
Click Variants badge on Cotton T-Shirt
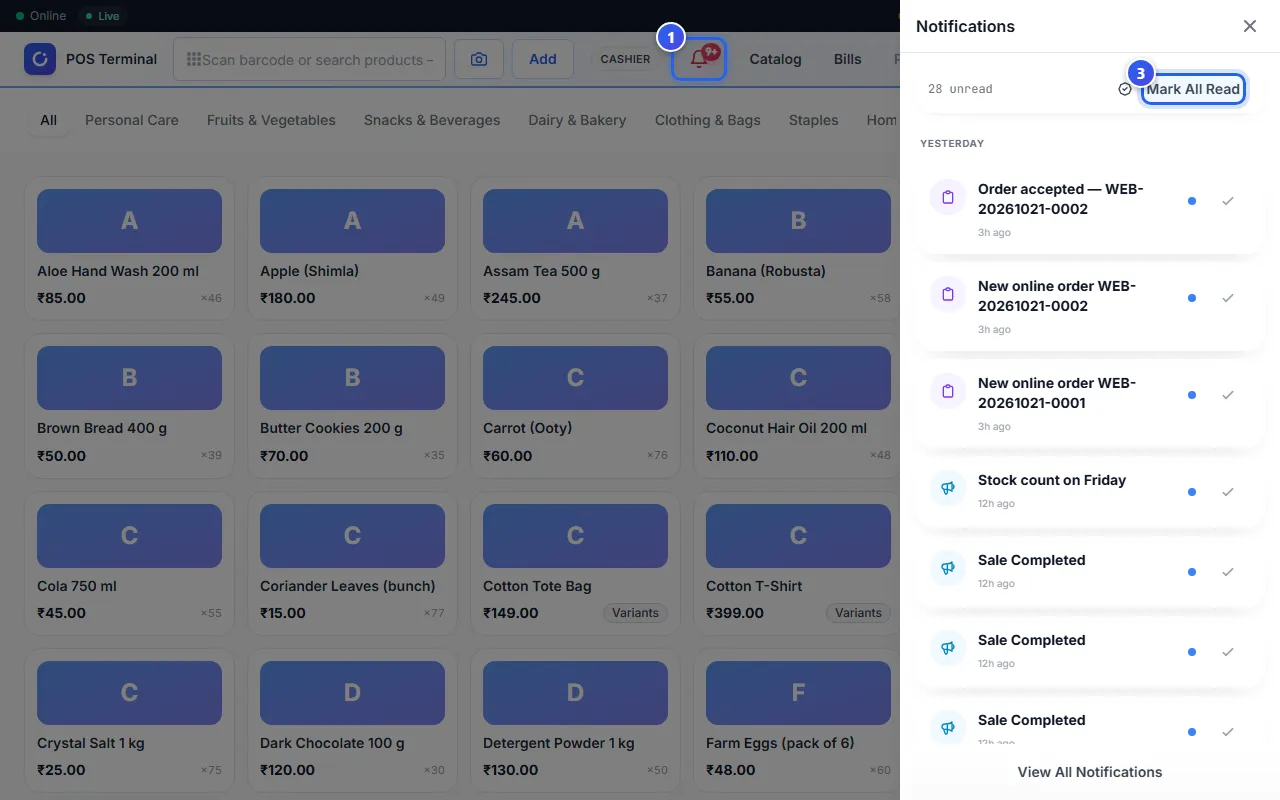click(x=859, y=613)
